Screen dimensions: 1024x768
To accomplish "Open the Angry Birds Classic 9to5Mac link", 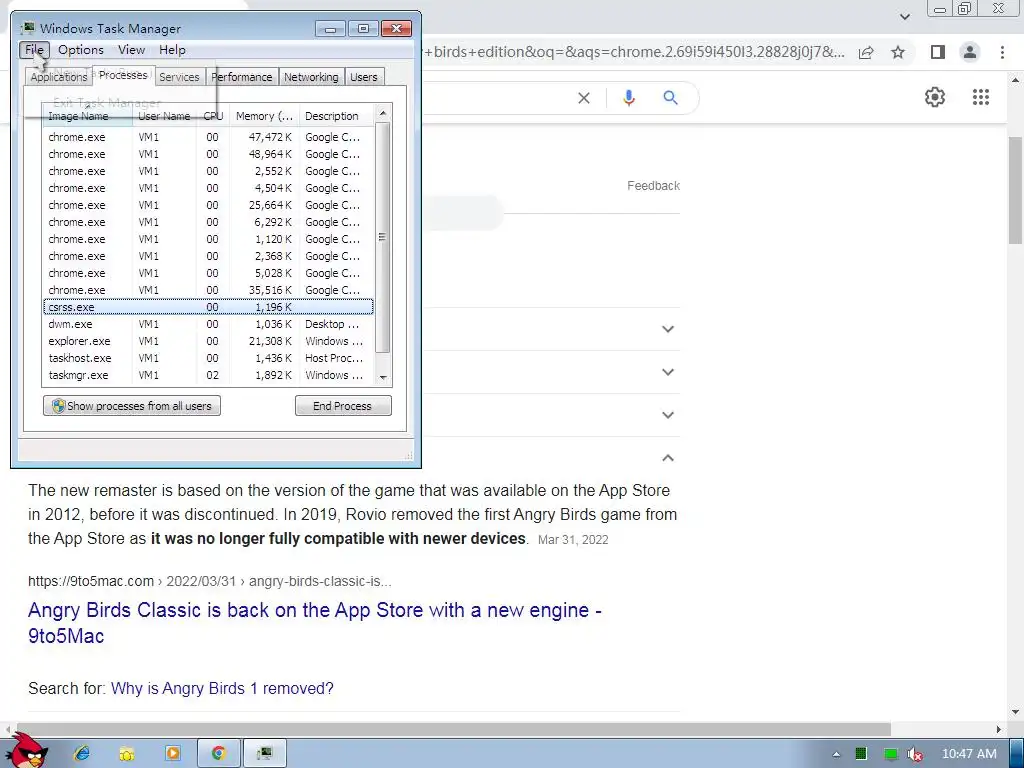I will click(314, 622).
